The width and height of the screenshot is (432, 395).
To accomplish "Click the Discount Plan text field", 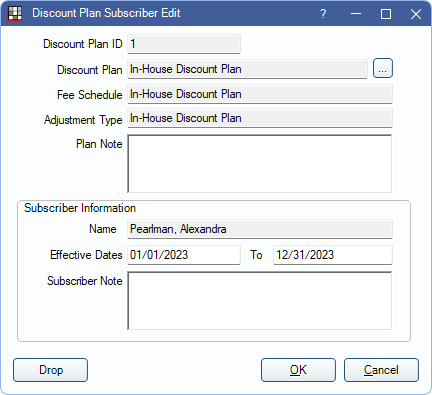I will [x=247, y=69].
